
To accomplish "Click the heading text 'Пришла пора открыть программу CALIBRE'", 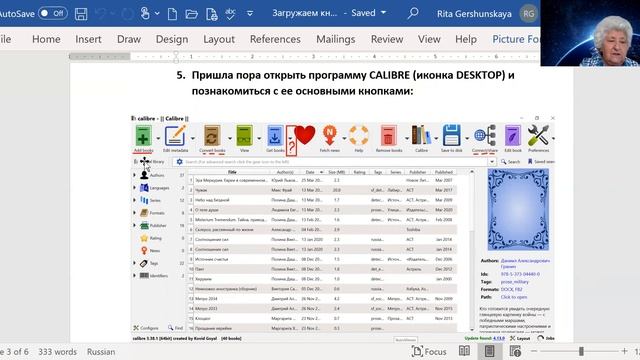I will click(x=300, y=76).
